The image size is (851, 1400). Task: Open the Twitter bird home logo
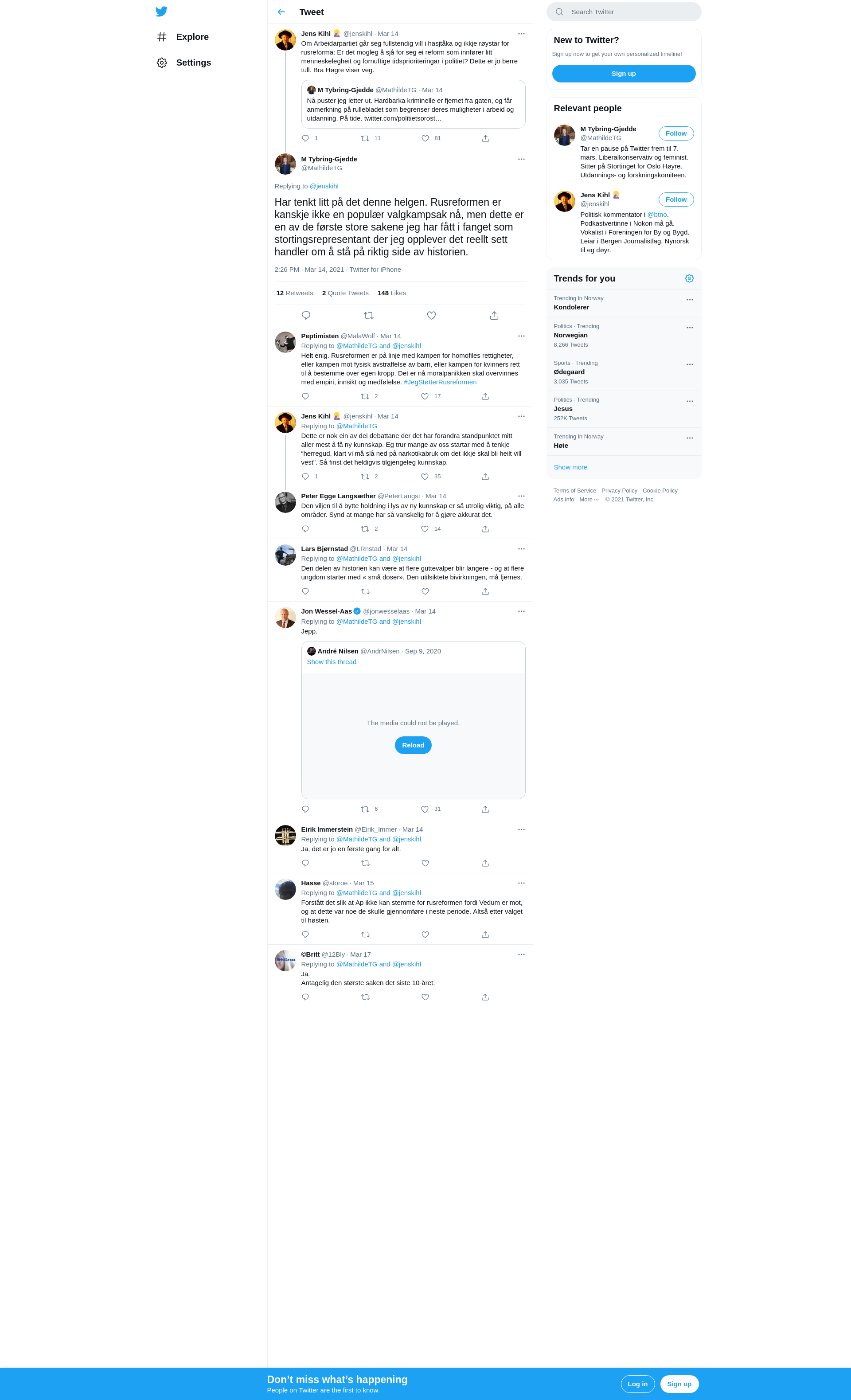[161, 12]
